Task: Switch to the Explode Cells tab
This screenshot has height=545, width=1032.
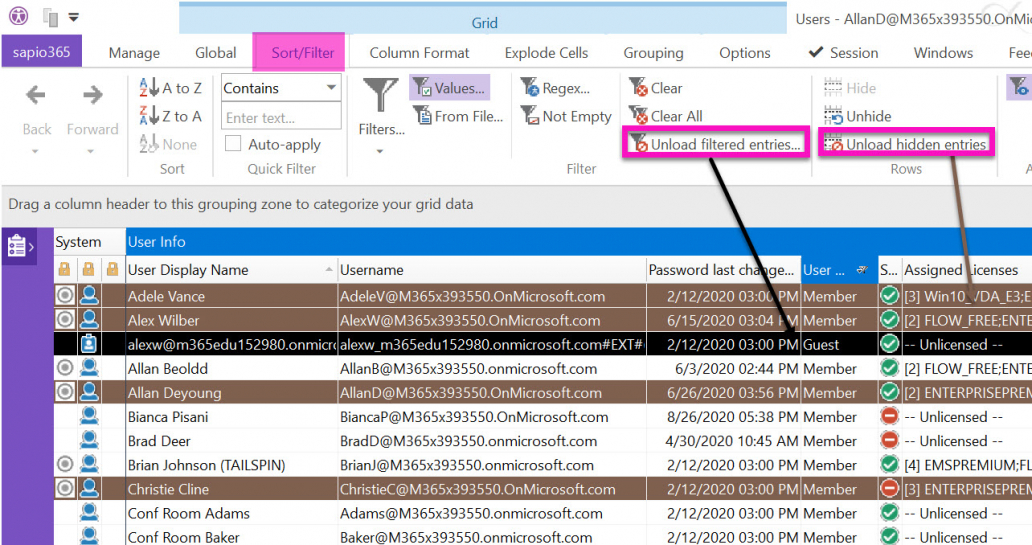Action: click(x=546, y=53)
